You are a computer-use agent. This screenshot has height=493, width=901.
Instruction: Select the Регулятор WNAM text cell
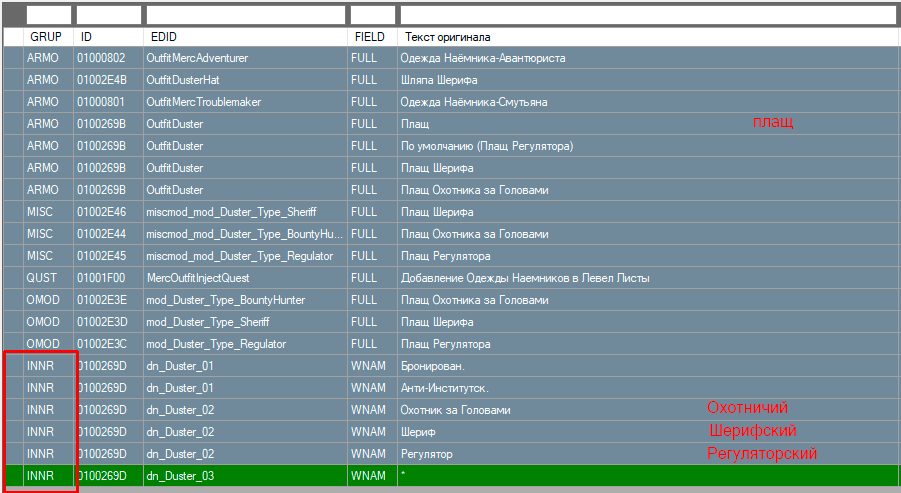pos(648,454)
